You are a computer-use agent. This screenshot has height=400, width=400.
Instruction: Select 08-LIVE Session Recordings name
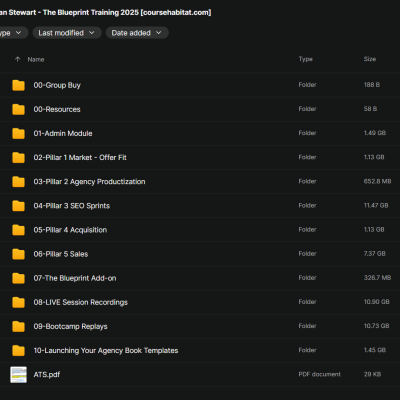[x=81, y=302]
